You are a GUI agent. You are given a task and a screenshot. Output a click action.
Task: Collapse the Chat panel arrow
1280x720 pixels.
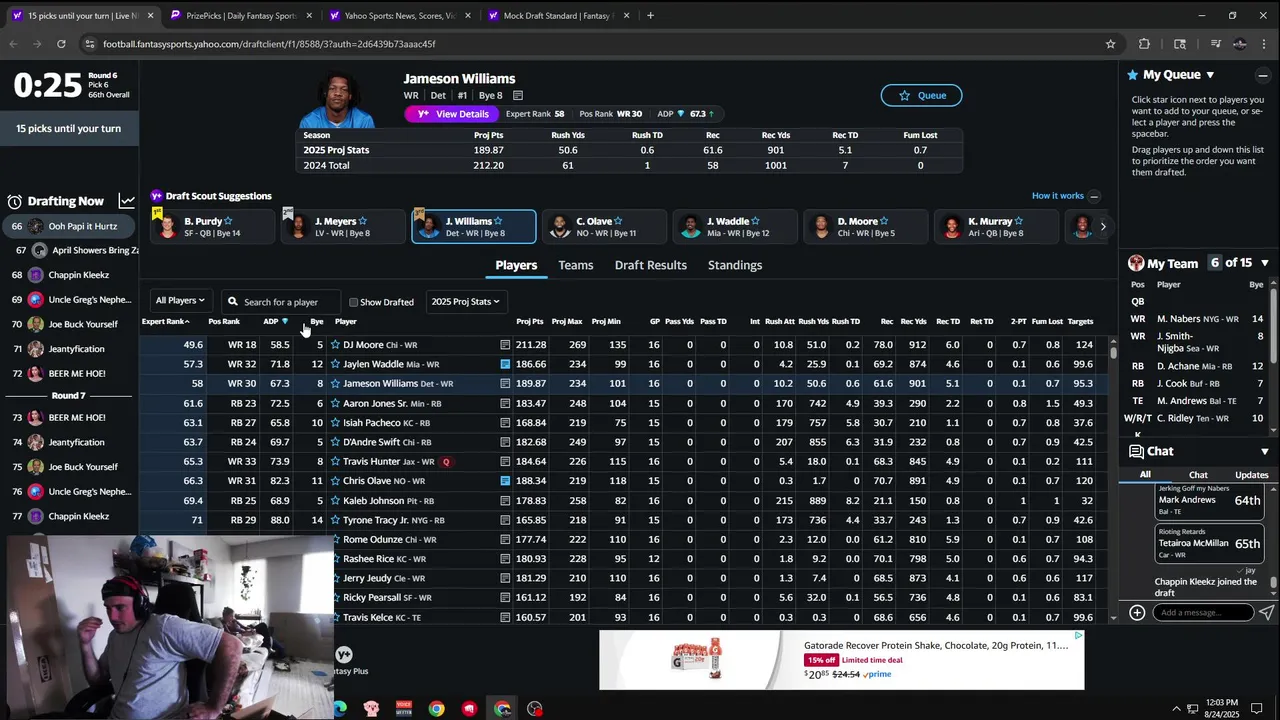1264,451
